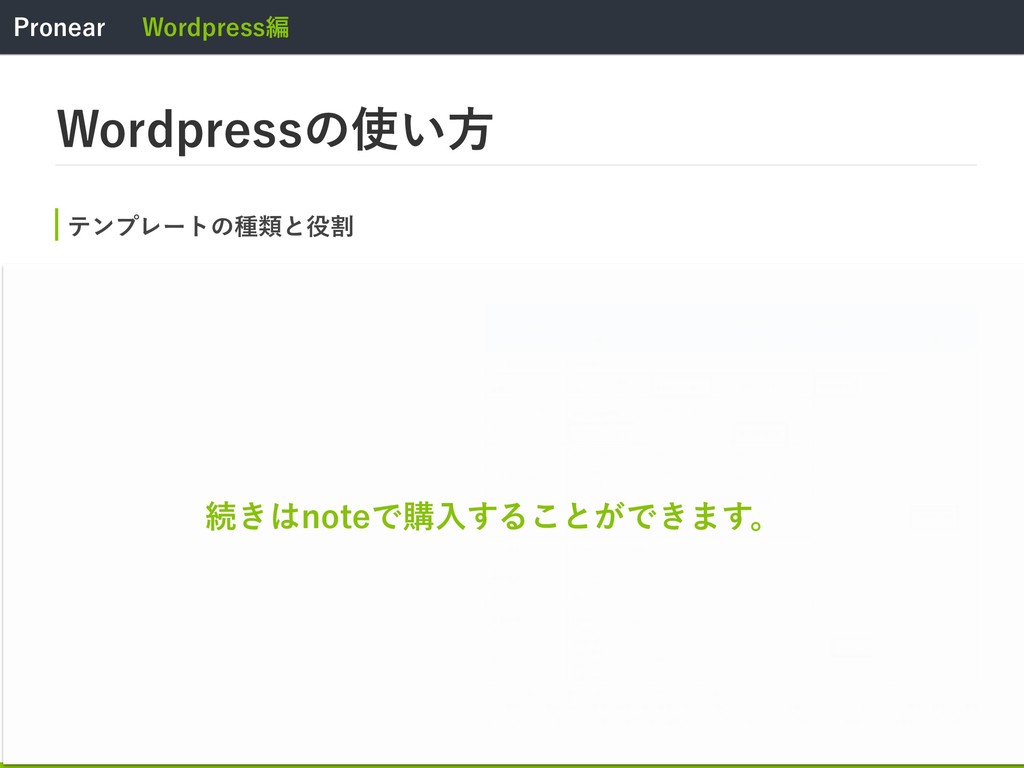Image resolution: width=1024 pixels, height=768 pixels.
Task: Select the Wordpress編 navigation item
Action: click(x=216, y=27)
